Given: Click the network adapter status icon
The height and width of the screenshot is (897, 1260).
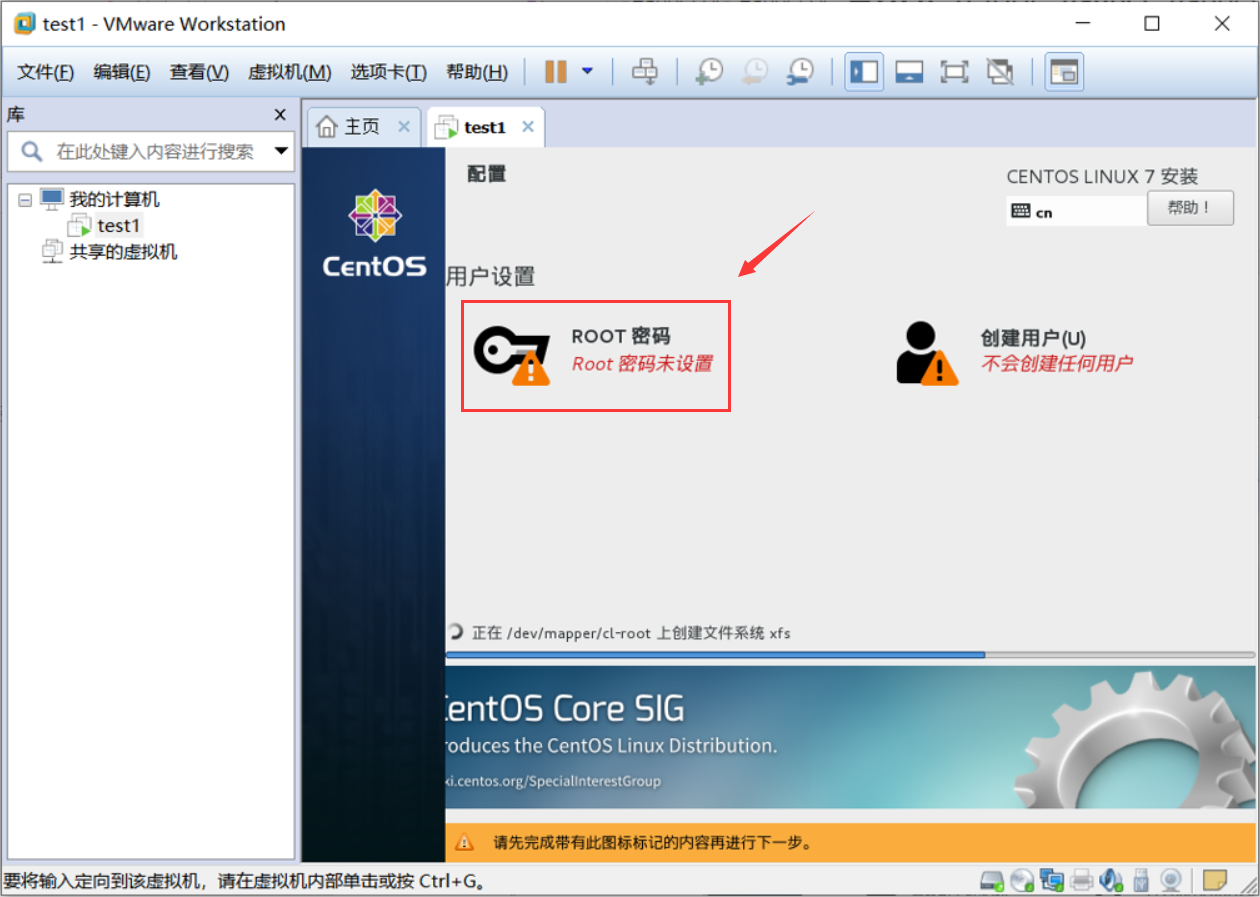Looking at the screenshot, I should (x=1051, y=880).
